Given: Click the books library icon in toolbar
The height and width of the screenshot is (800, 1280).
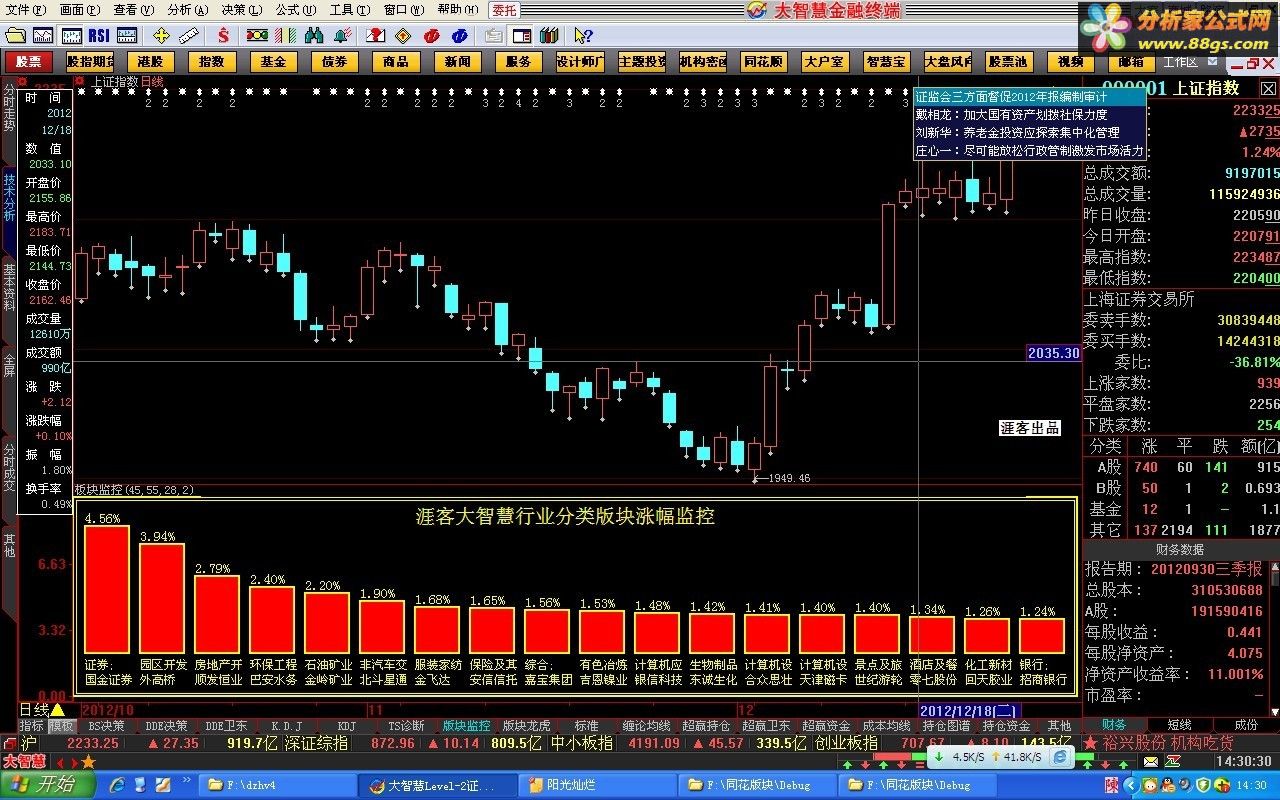Looking at the screenshot, I should [548, 35].
